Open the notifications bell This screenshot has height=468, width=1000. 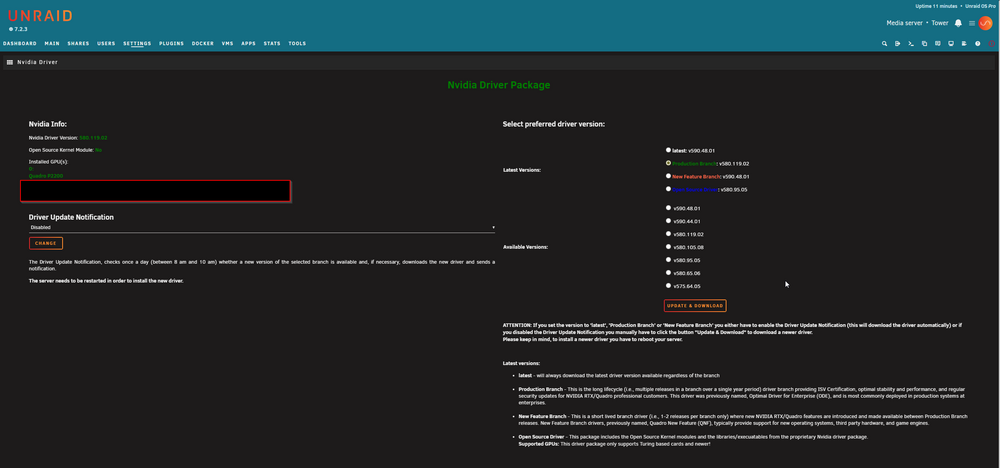coord(958,23)
